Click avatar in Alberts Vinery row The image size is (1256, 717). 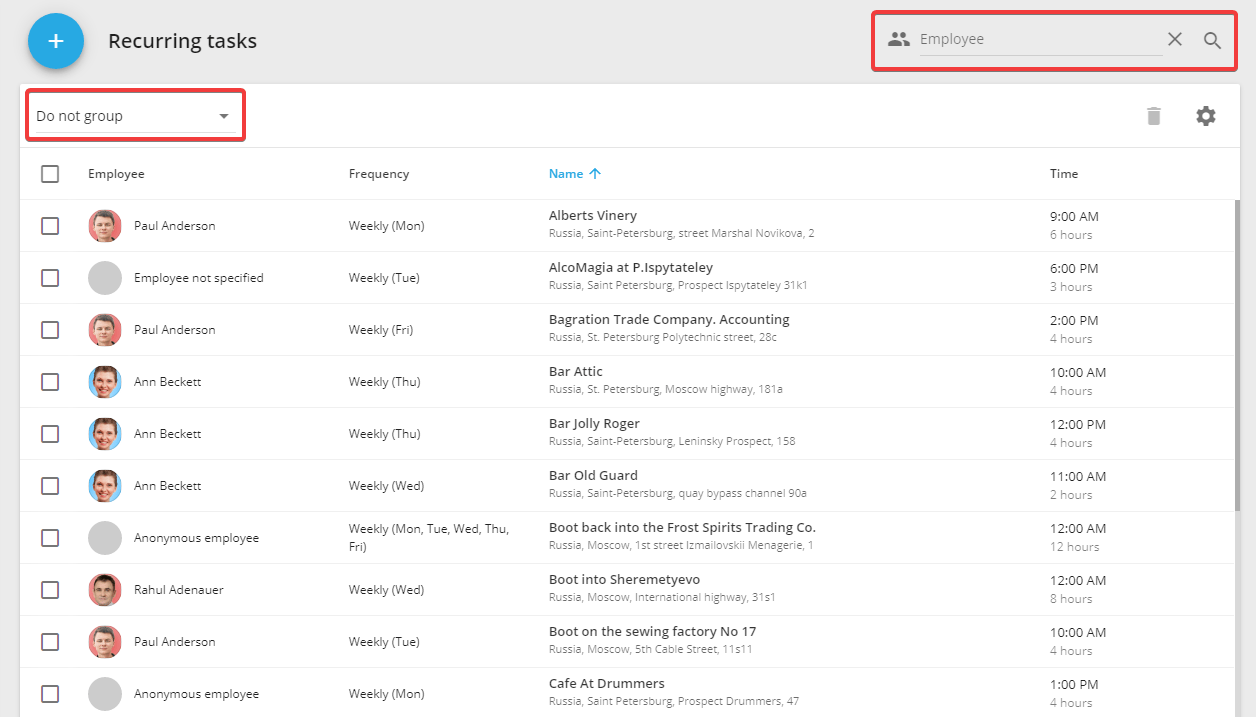[105, 226]
